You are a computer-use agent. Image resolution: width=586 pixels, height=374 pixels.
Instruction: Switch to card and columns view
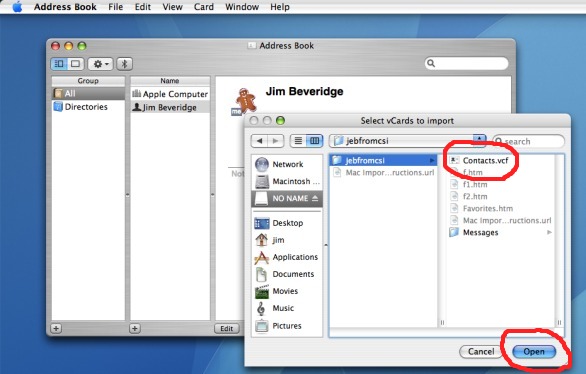pos(59,64)
